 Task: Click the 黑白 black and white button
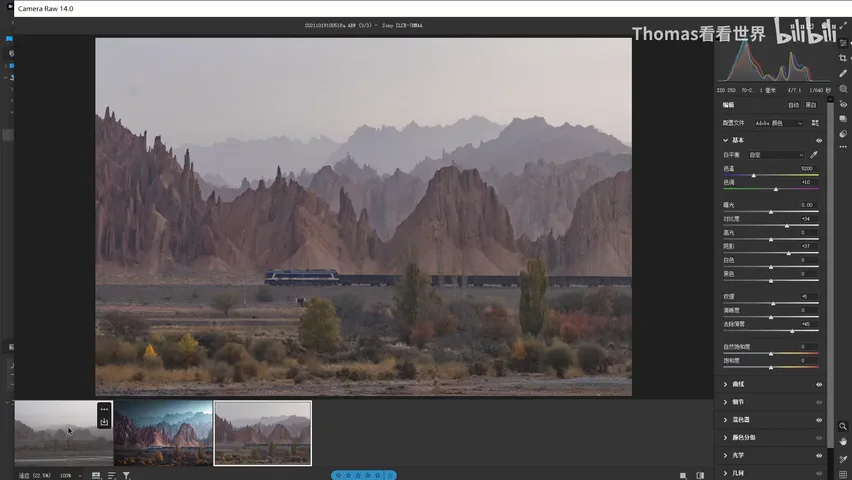point(811,105)
